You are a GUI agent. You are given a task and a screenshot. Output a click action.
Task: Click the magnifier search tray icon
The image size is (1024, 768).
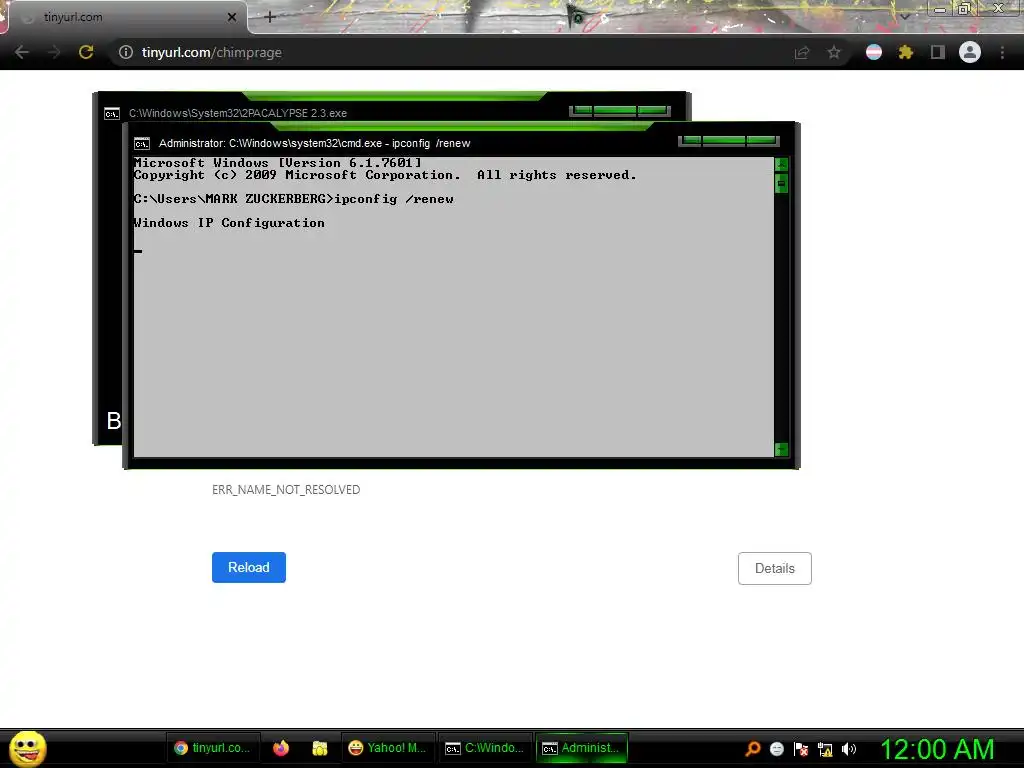point(753,749)
